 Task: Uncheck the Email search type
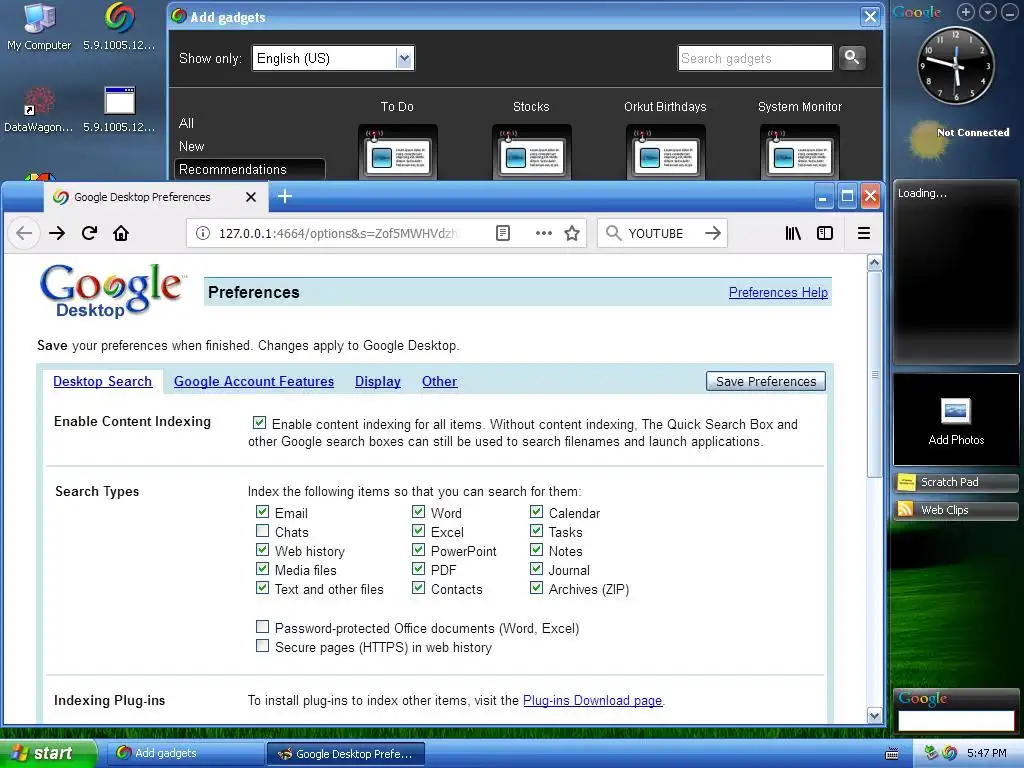pos(263,512)
